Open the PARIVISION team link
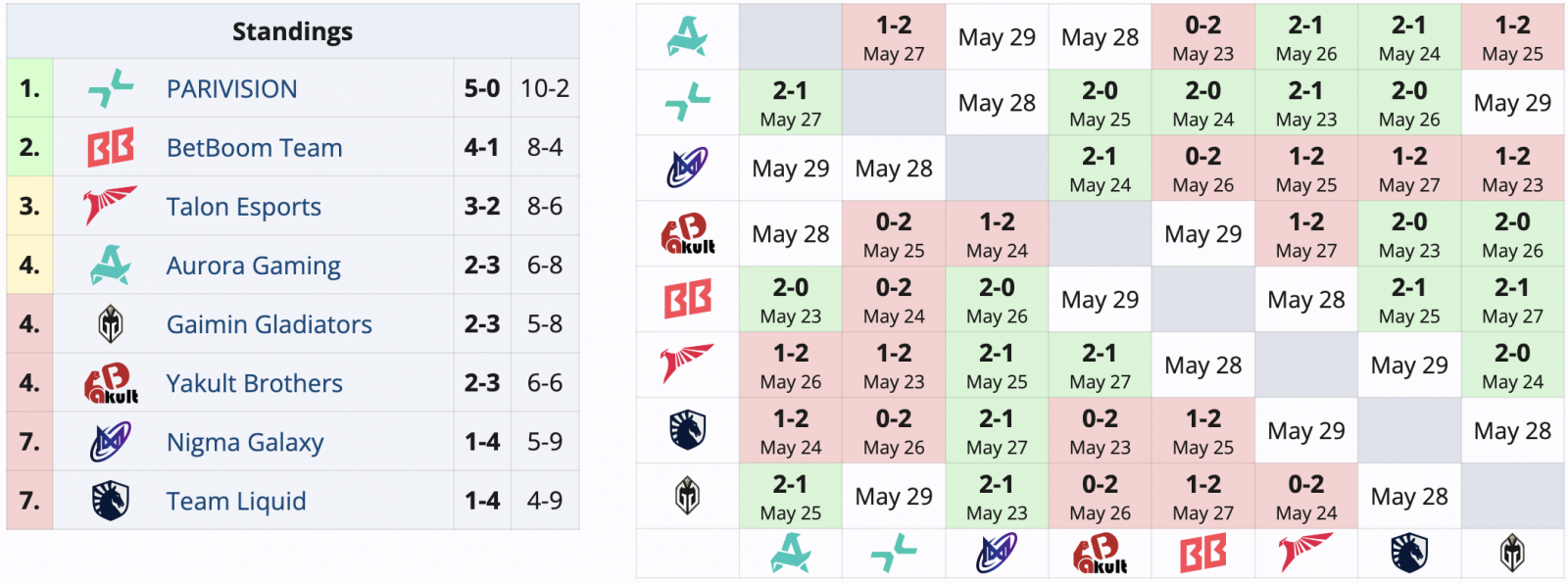Screen dimensions: 1568x583 tap(232, 89)
